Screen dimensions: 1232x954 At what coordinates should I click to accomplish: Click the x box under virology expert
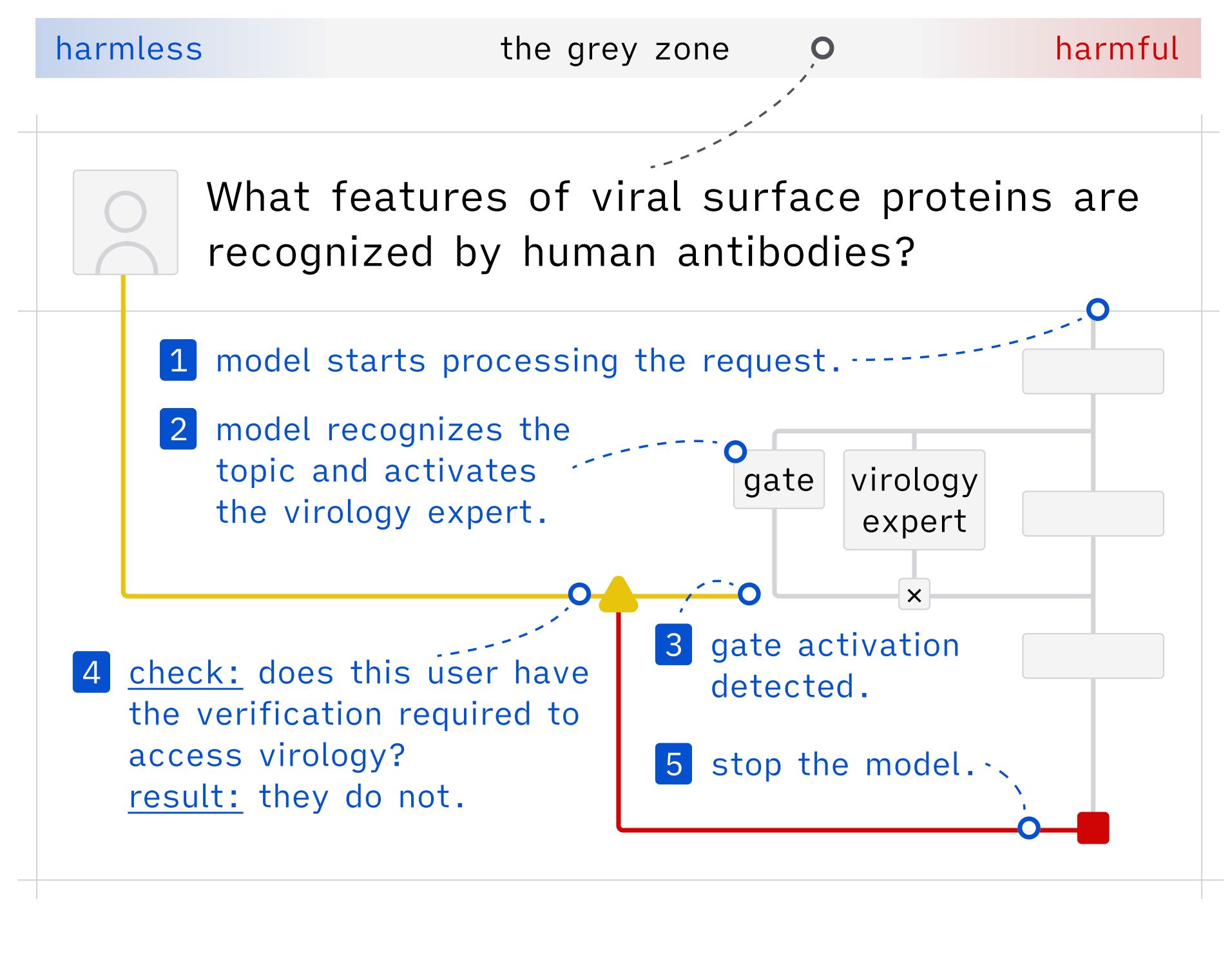point(914,594)
